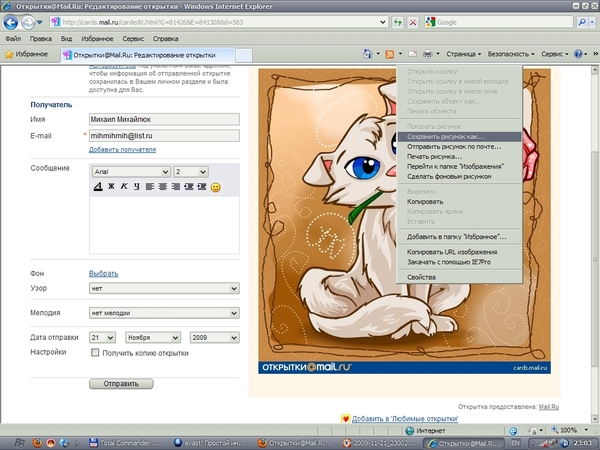
Task: Open the month dropdown showing Ноября
Action: (153, 338)
